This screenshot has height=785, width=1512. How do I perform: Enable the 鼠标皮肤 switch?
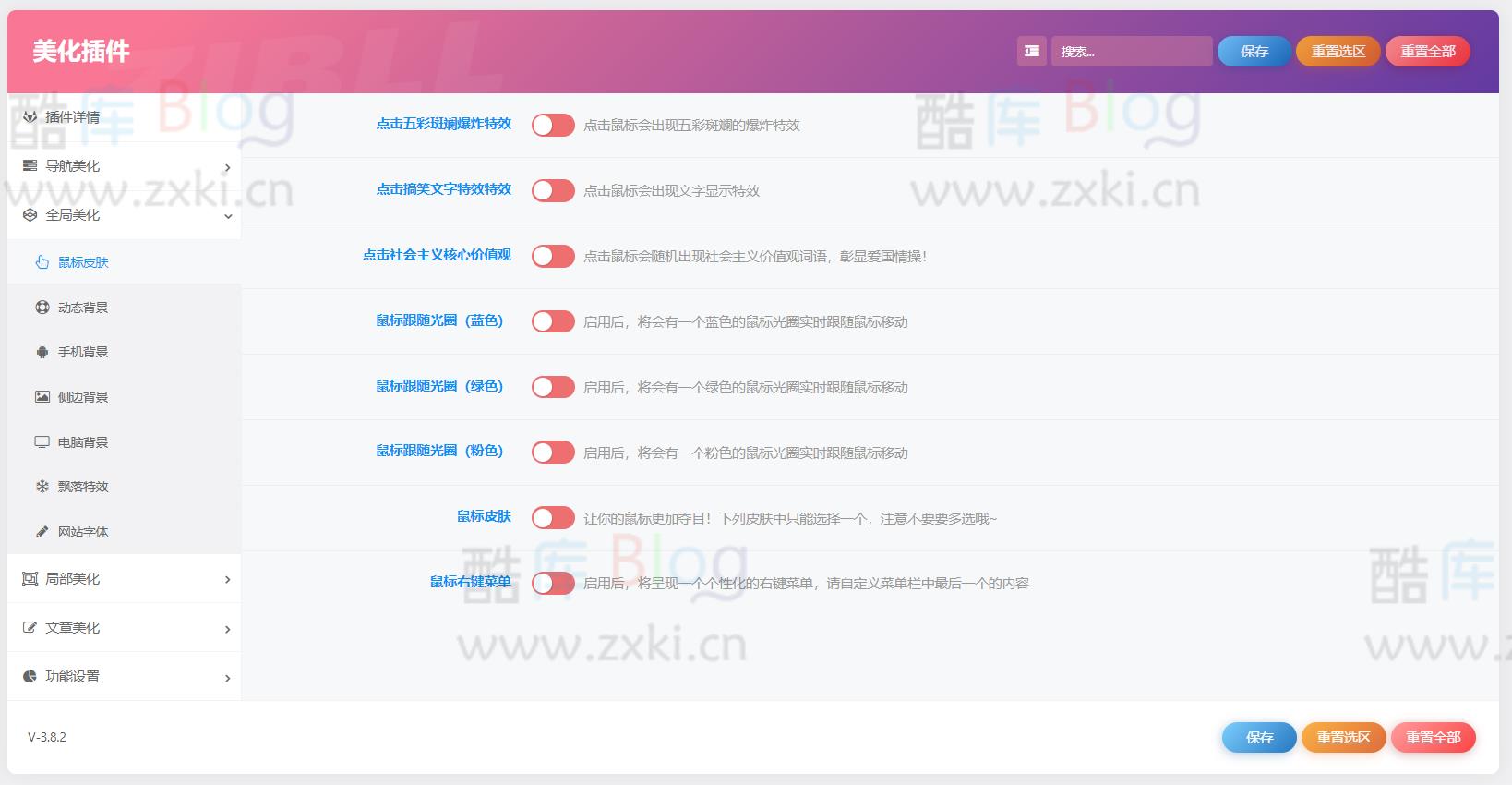[x=553, y=518]
